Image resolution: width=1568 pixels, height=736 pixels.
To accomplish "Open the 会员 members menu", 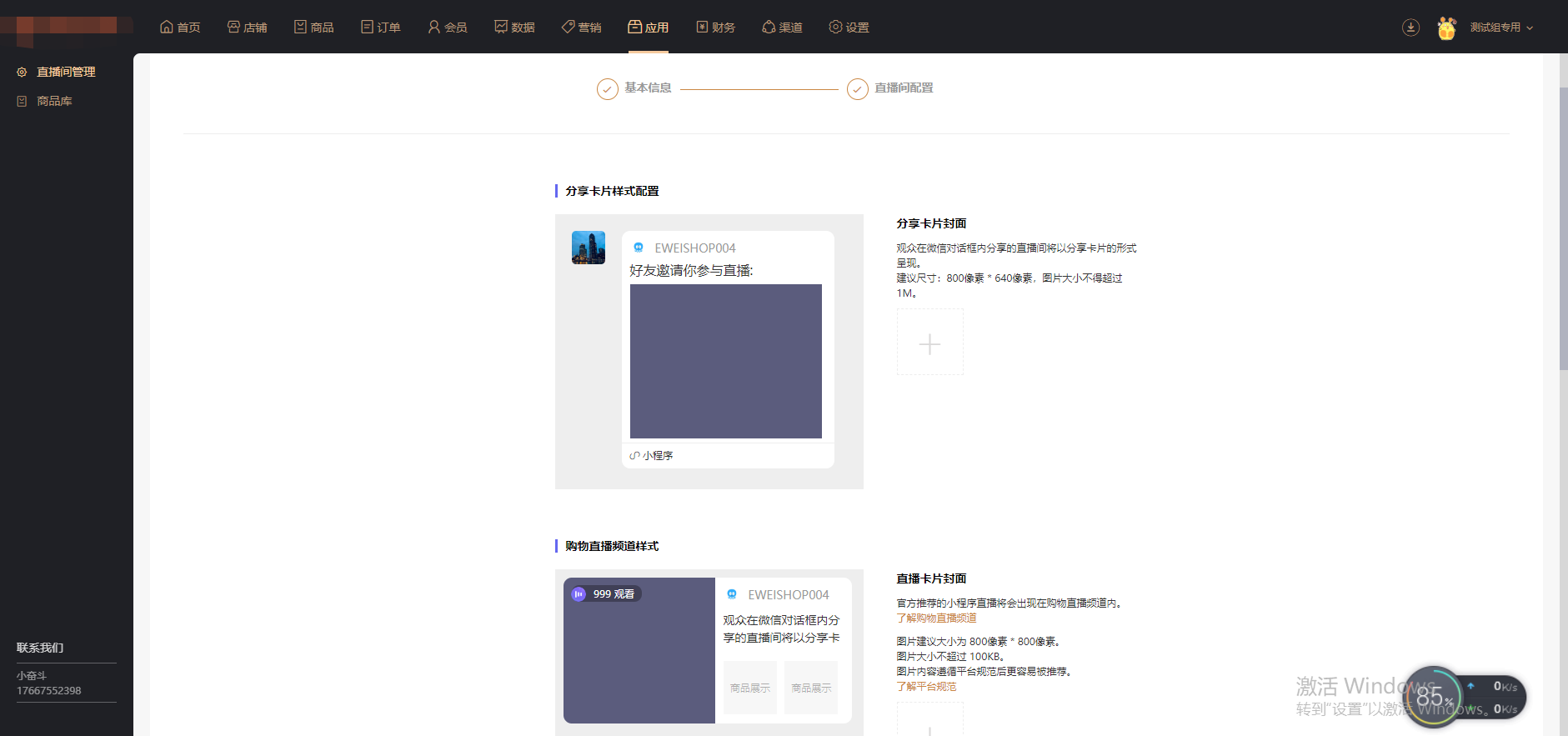I will [447, 28].
